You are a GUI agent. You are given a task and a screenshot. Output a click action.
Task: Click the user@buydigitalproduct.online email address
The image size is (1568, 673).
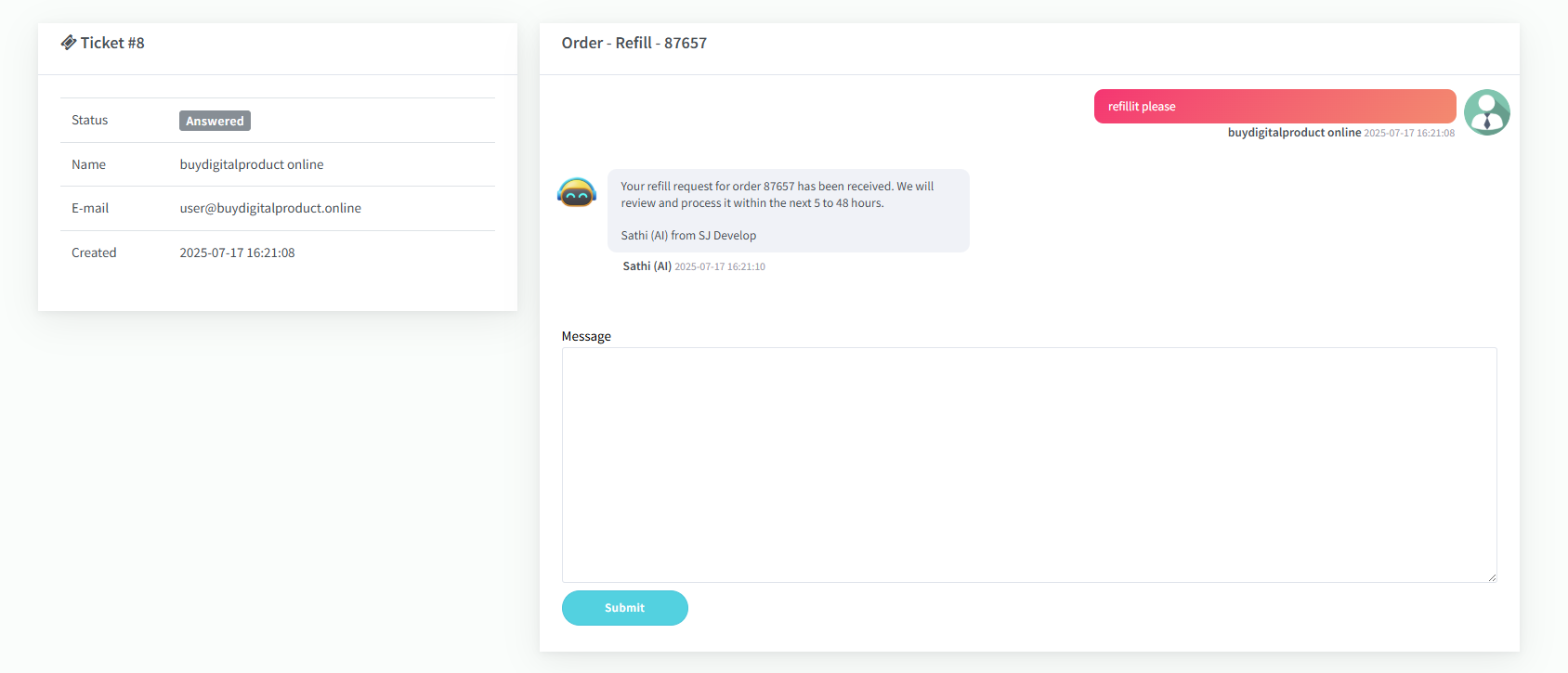click(270, 209)
